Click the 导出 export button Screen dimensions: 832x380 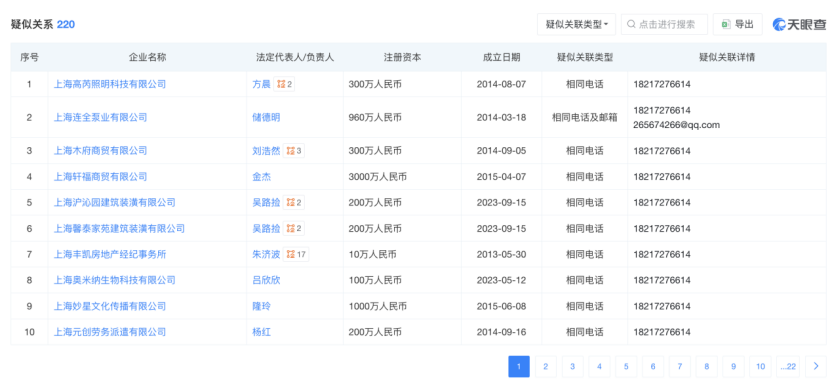click(738, 24)
